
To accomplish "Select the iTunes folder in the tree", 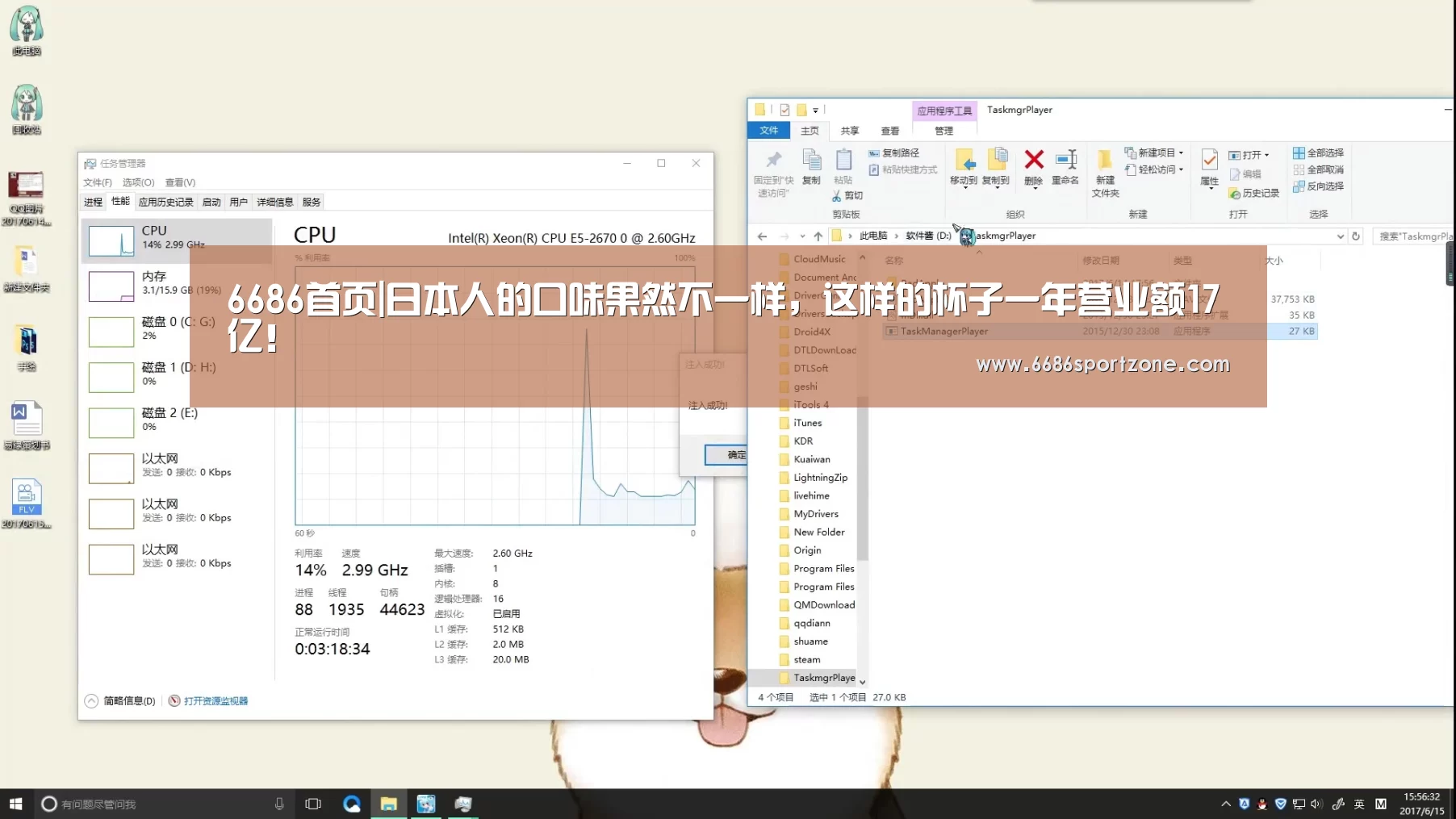I will (x=808, y=423).
